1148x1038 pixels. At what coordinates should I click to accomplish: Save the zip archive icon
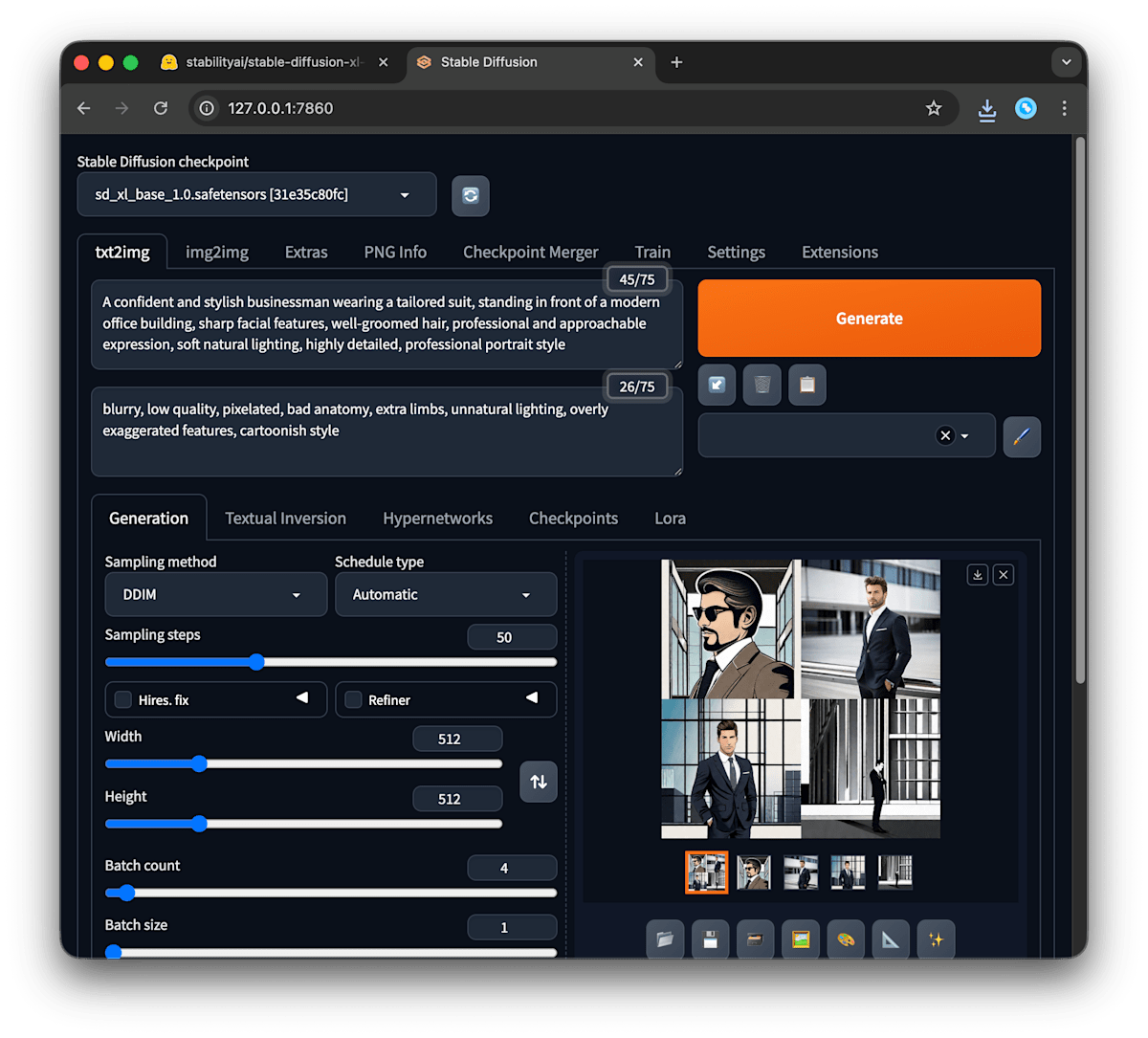[x=755, y=939]
